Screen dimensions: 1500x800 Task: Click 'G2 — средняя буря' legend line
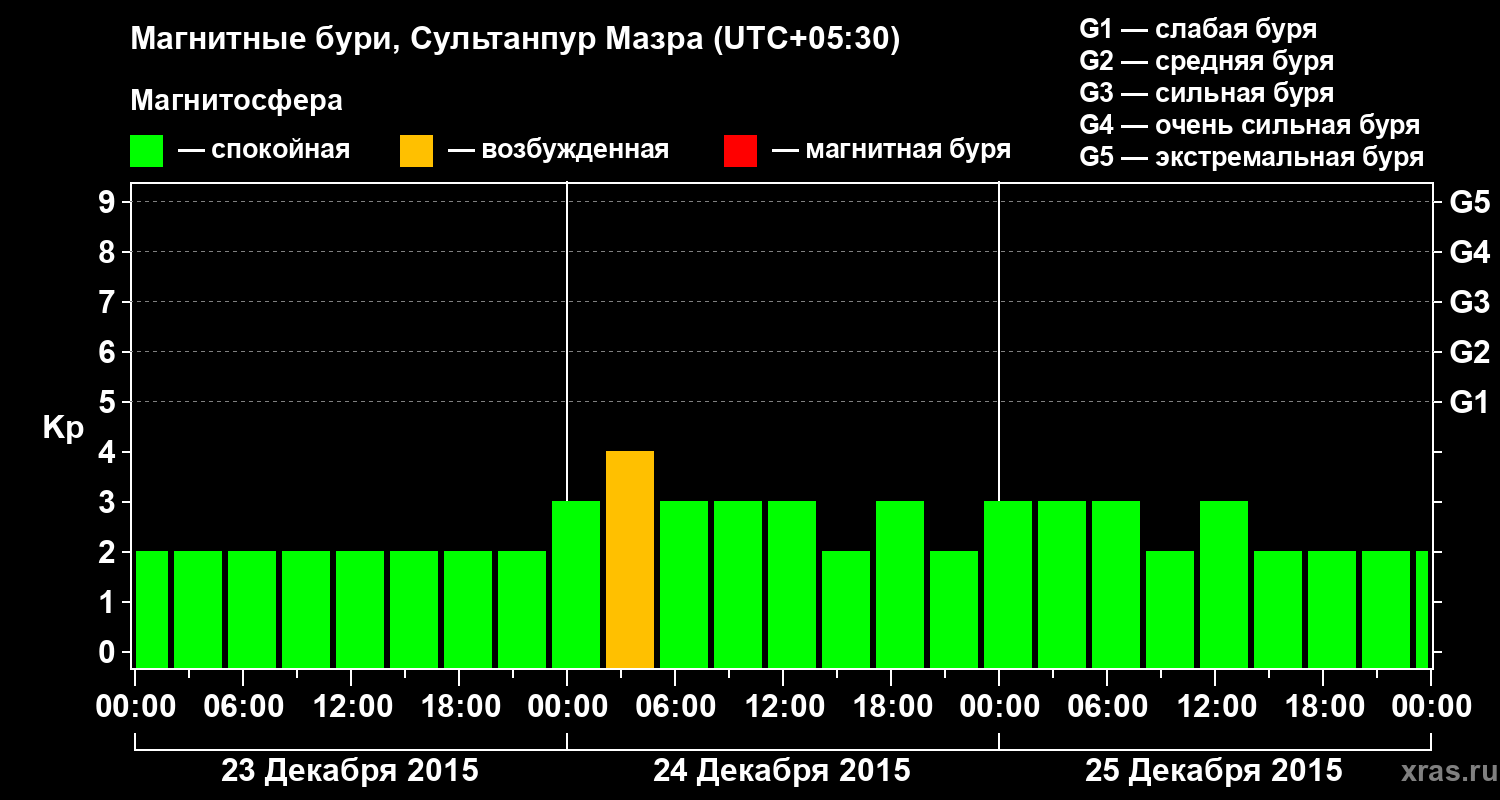(x=1207, y=61)
